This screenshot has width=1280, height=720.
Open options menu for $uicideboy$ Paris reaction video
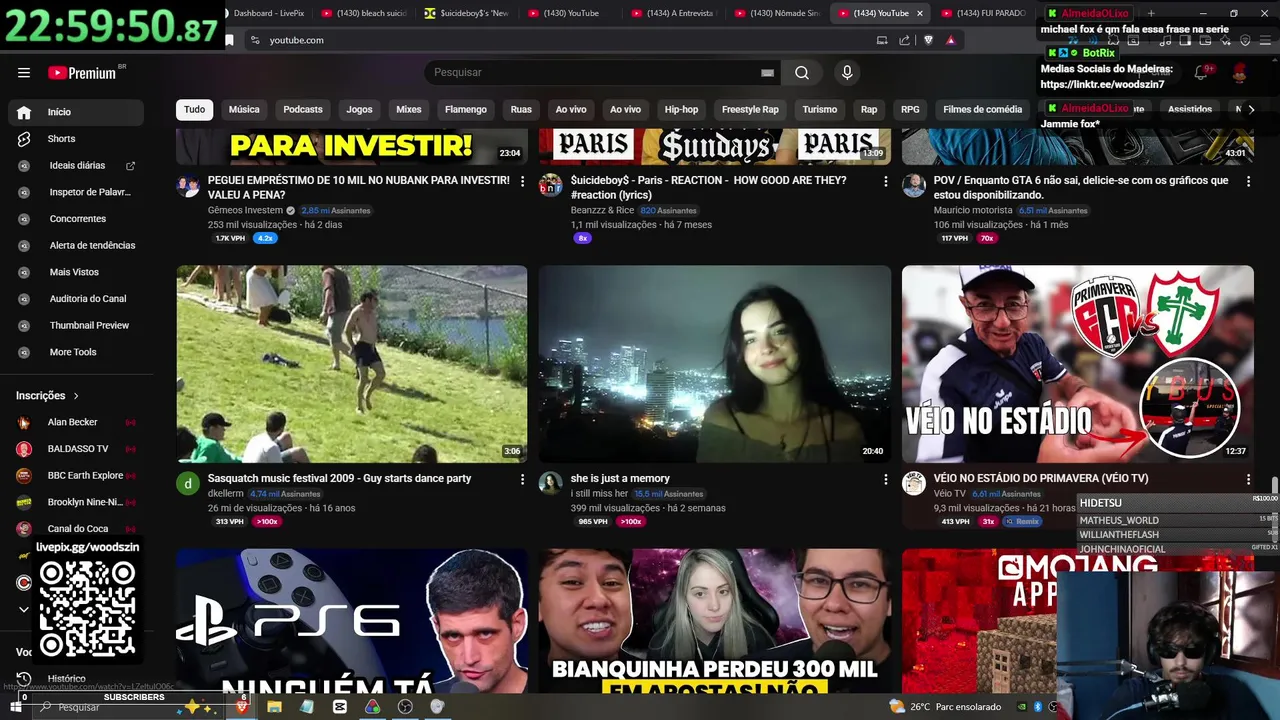click(x=885, y=181)
